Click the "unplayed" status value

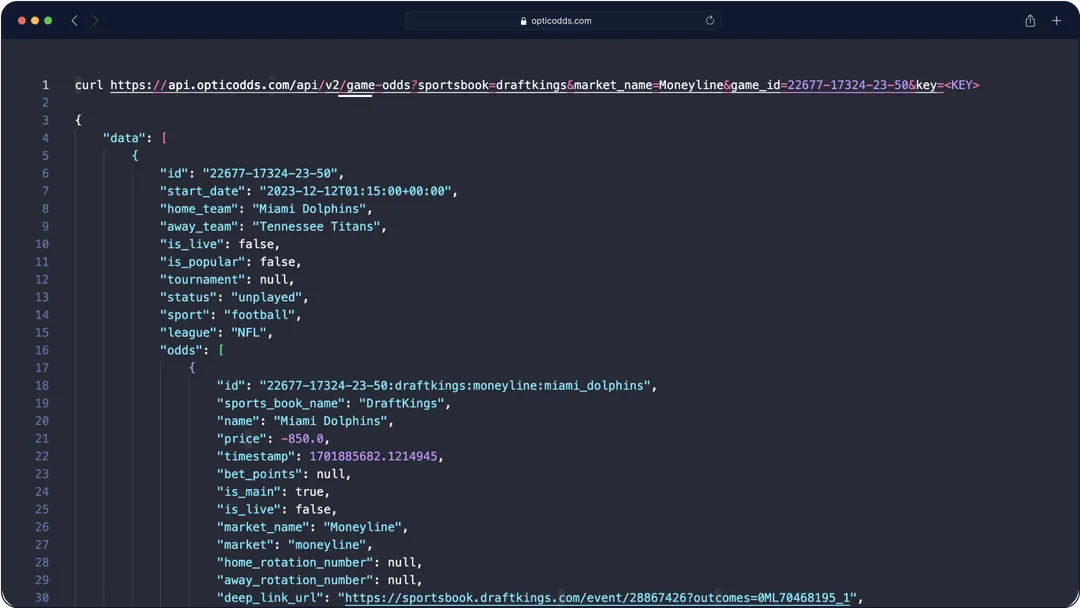[267, 297]
